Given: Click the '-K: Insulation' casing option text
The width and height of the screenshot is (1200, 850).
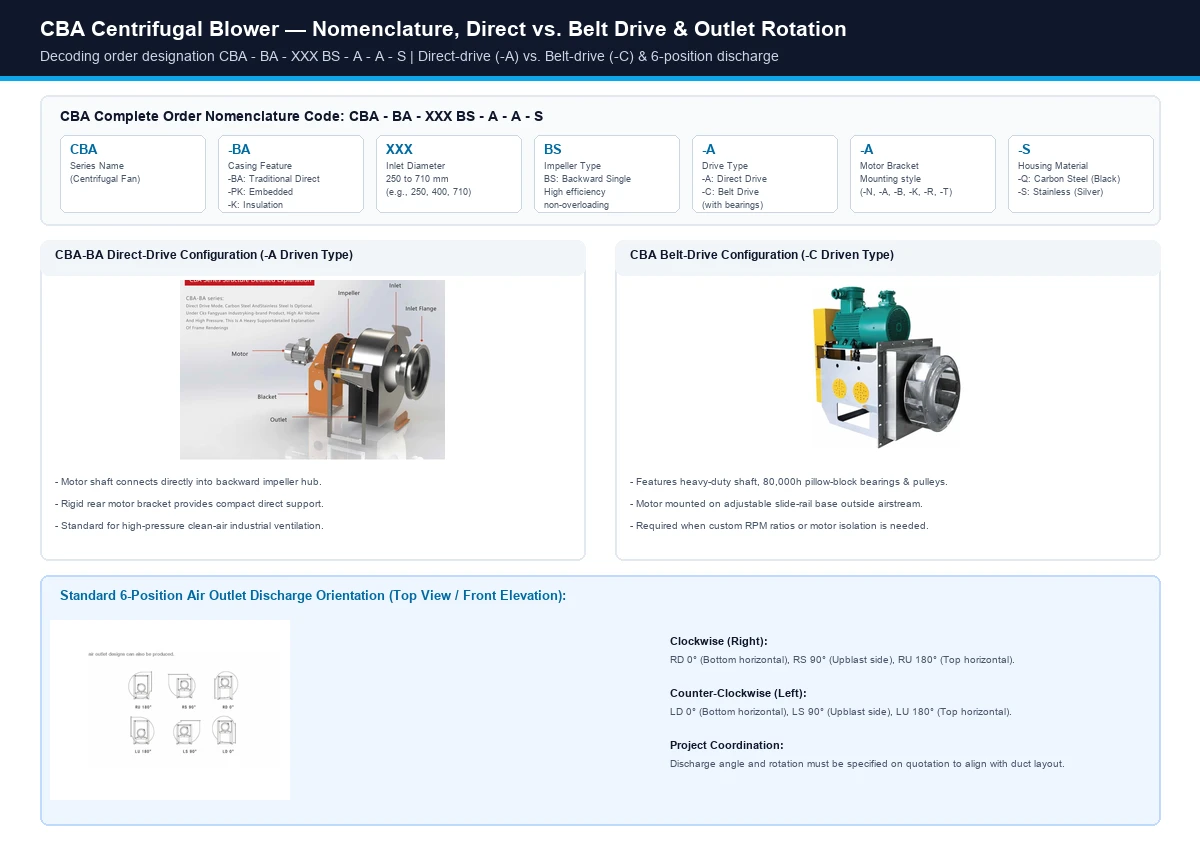Looking at the screenshot, I should [x=256, y=205].
